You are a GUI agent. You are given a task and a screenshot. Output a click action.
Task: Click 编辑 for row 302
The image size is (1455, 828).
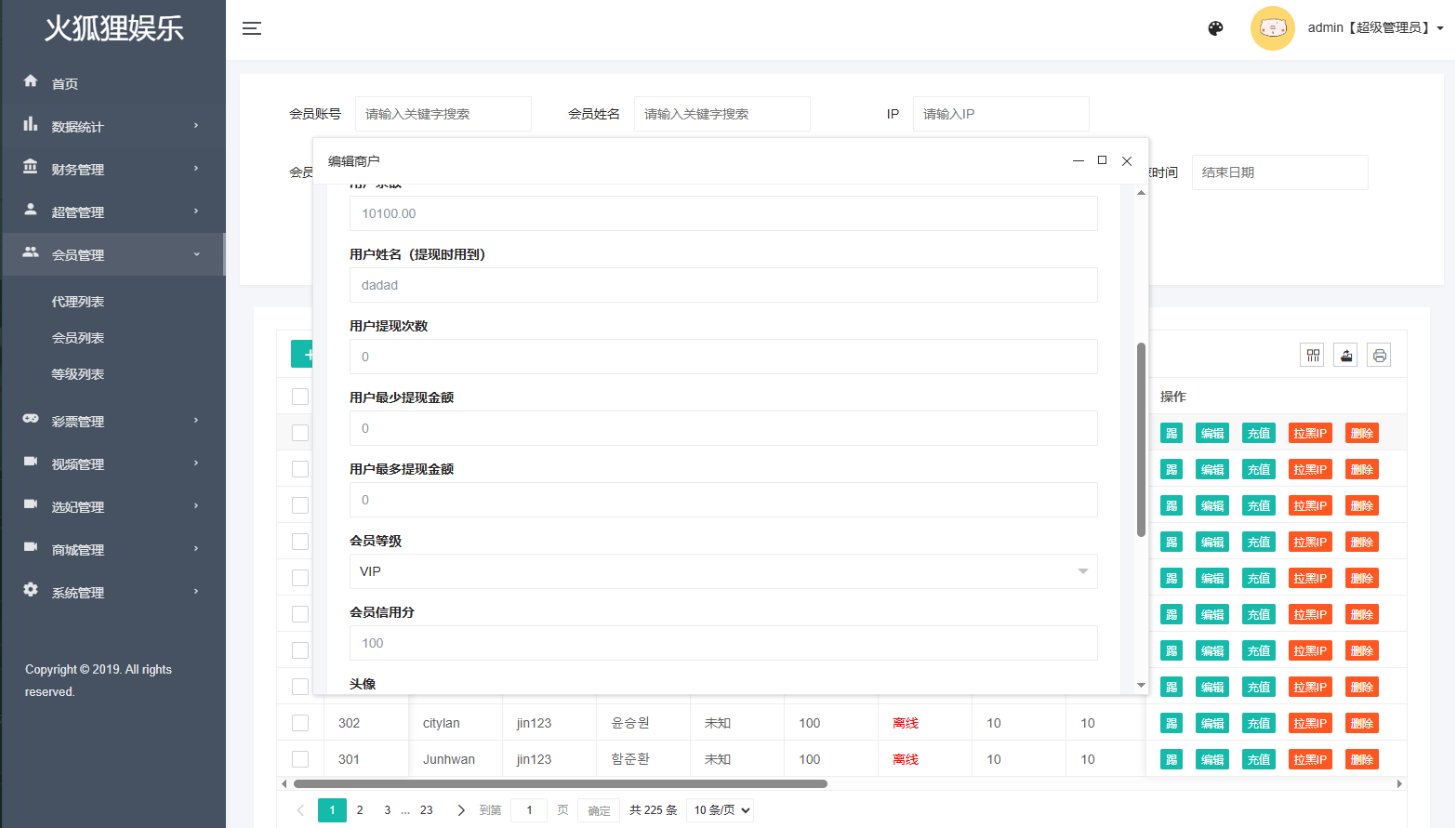(x=1212, y=723)
